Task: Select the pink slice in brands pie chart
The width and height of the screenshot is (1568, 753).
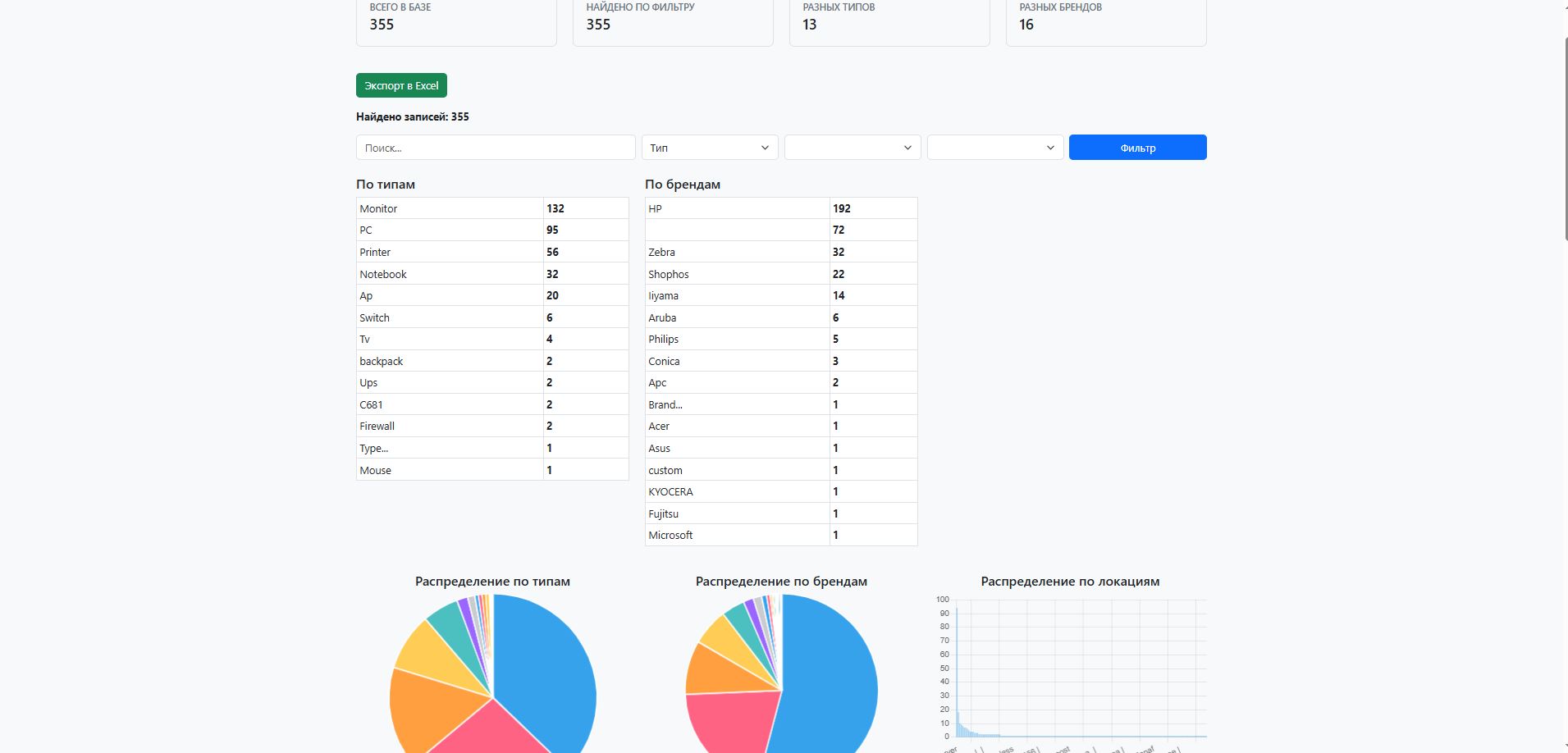Action: pyautogui.click(x=730, y=722)
